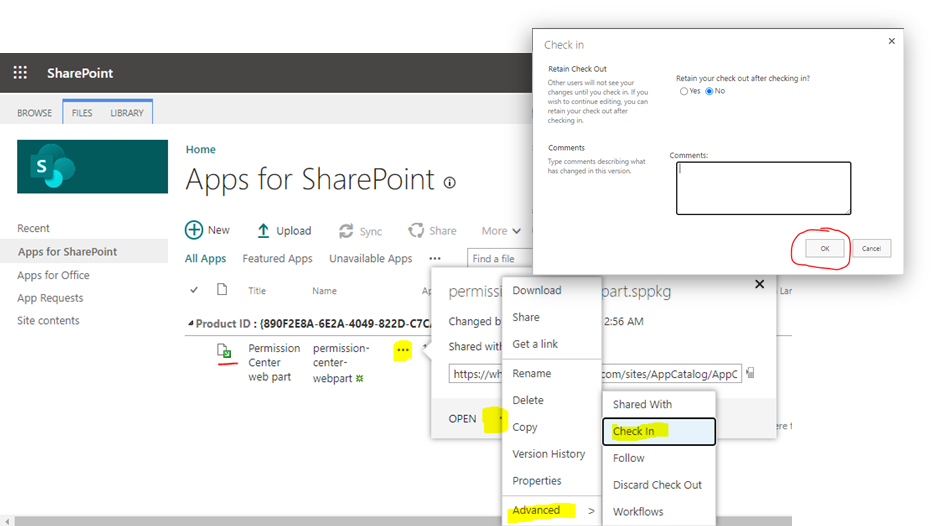Click the SharePoint site logo
938x526 pixels.
[93, 166]
